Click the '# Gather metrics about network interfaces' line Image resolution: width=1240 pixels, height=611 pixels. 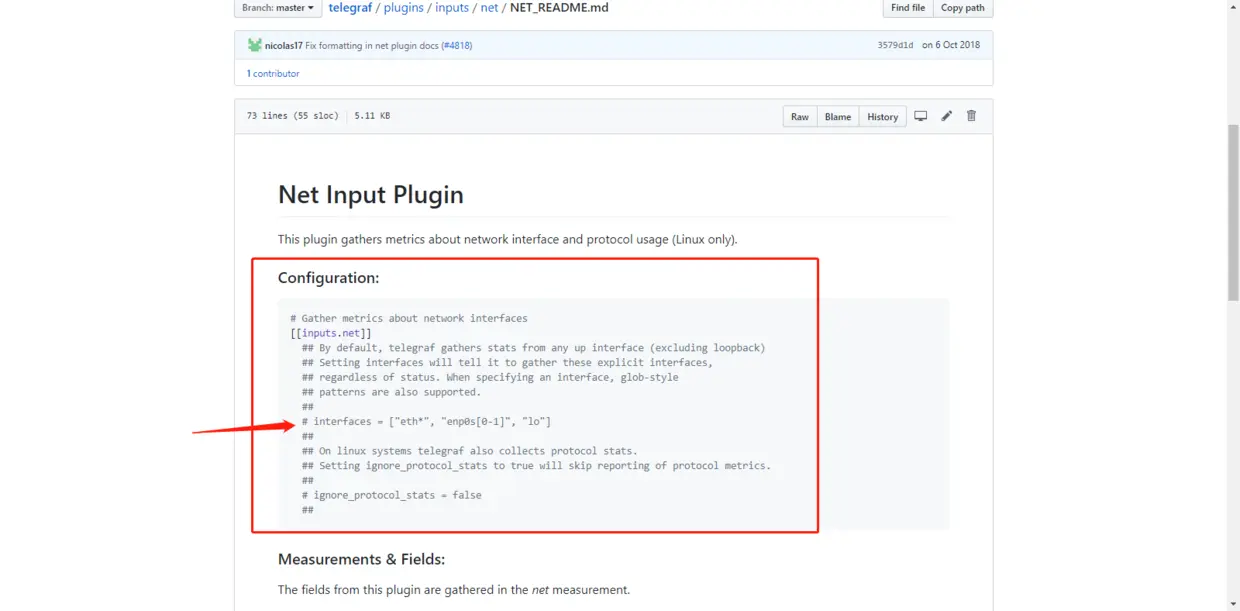(409, 318)
